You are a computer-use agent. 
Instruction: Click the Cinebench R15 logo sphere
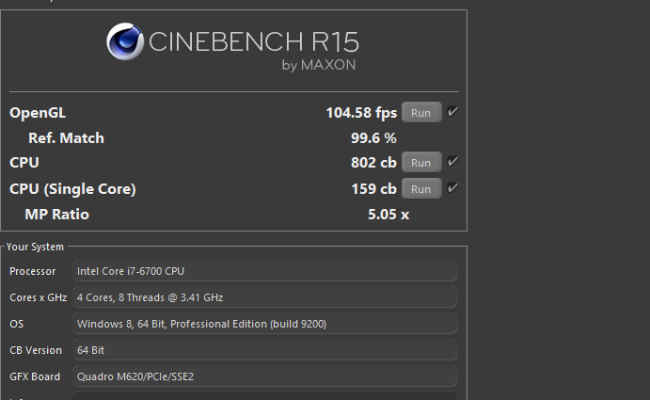tap(125, 41)
